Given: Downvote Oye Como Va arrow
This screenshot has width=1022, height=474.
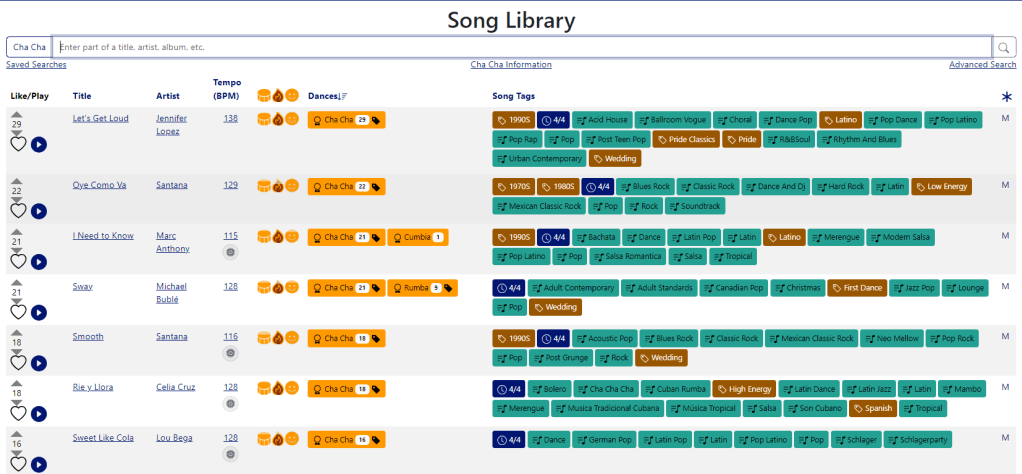Looking at the screenshot, I should click(x=18, y=200).
